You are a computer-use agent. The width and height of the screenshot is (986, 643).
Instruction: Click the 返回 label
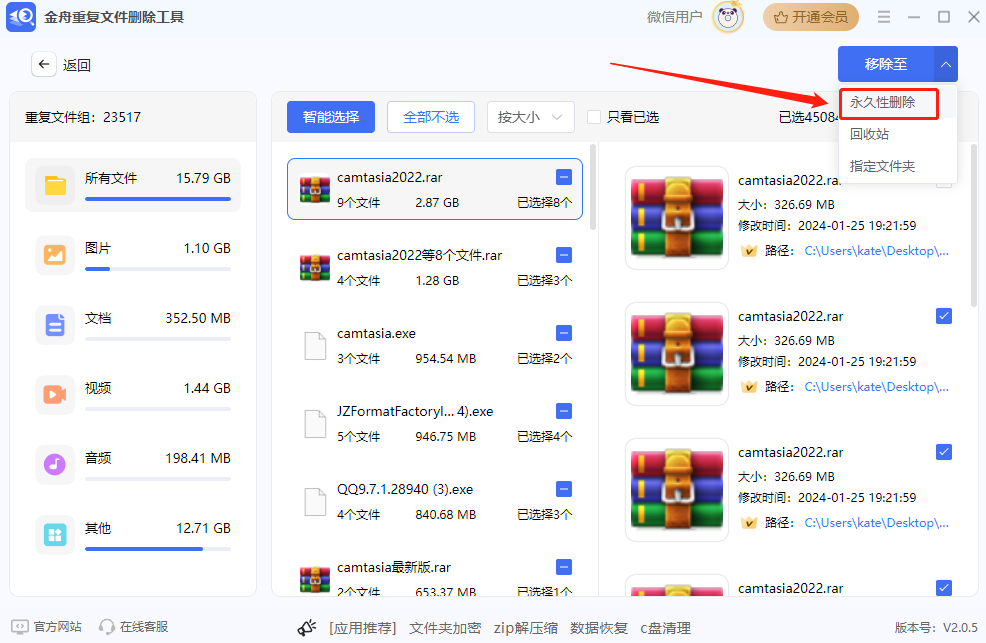[77, 65]
